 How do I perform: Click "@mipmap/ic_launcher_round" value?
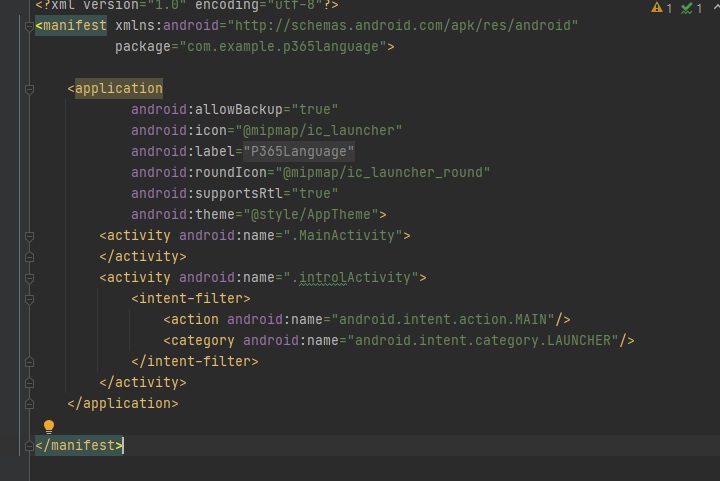tap(382, 173)
